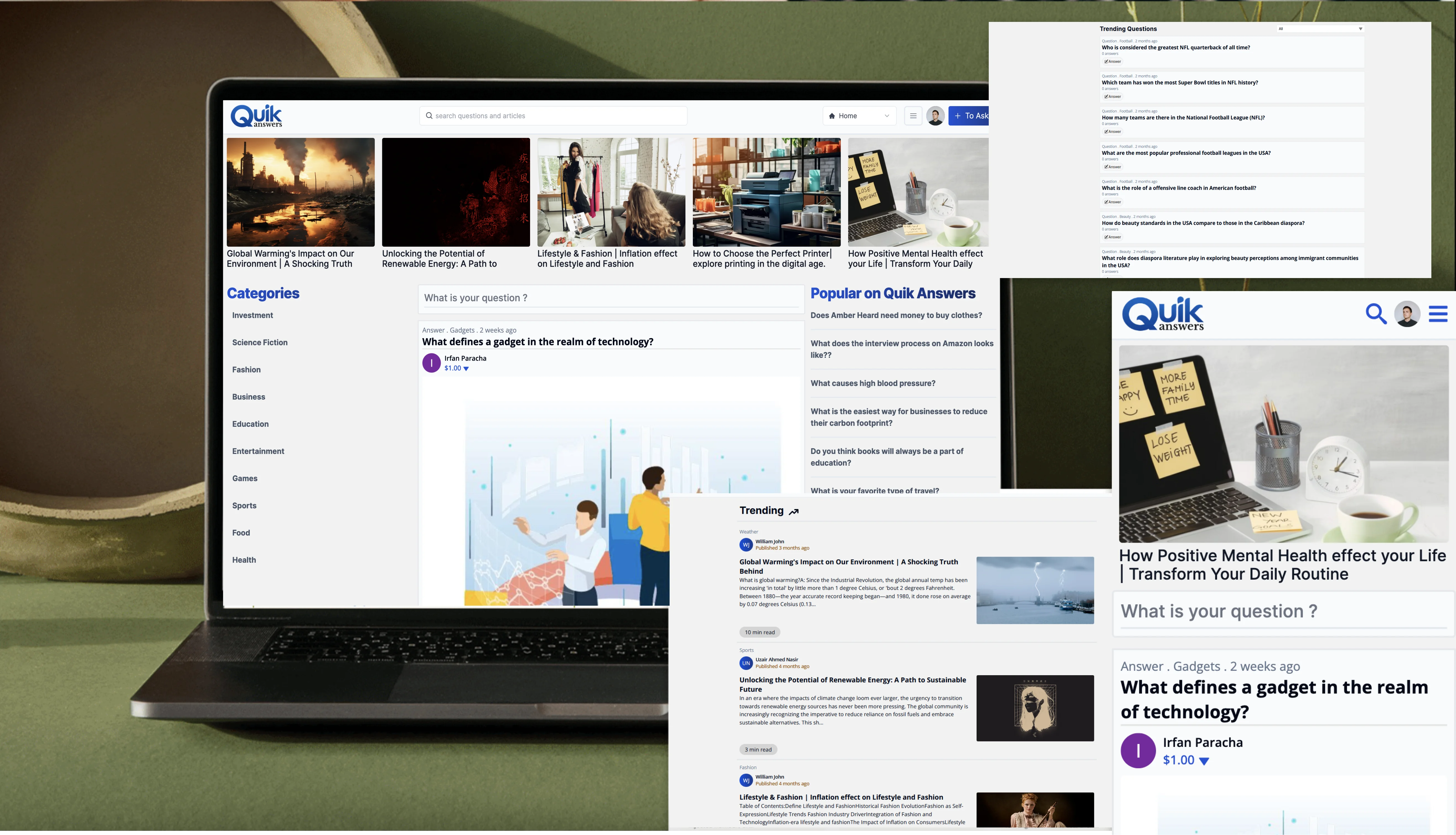Open the mobile header hamburger menu

[x=1438, y=314]
